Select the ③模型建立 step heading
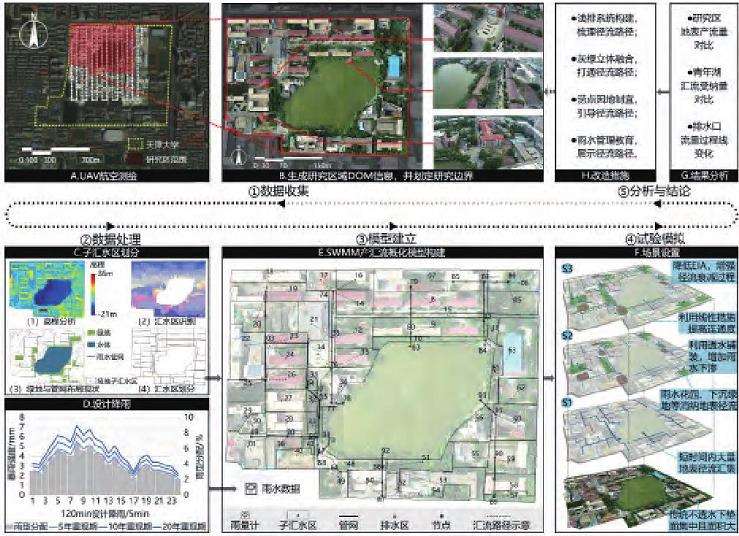Viewport: 739px width, 536px height. pyautogui.click(x=383, y=240)
